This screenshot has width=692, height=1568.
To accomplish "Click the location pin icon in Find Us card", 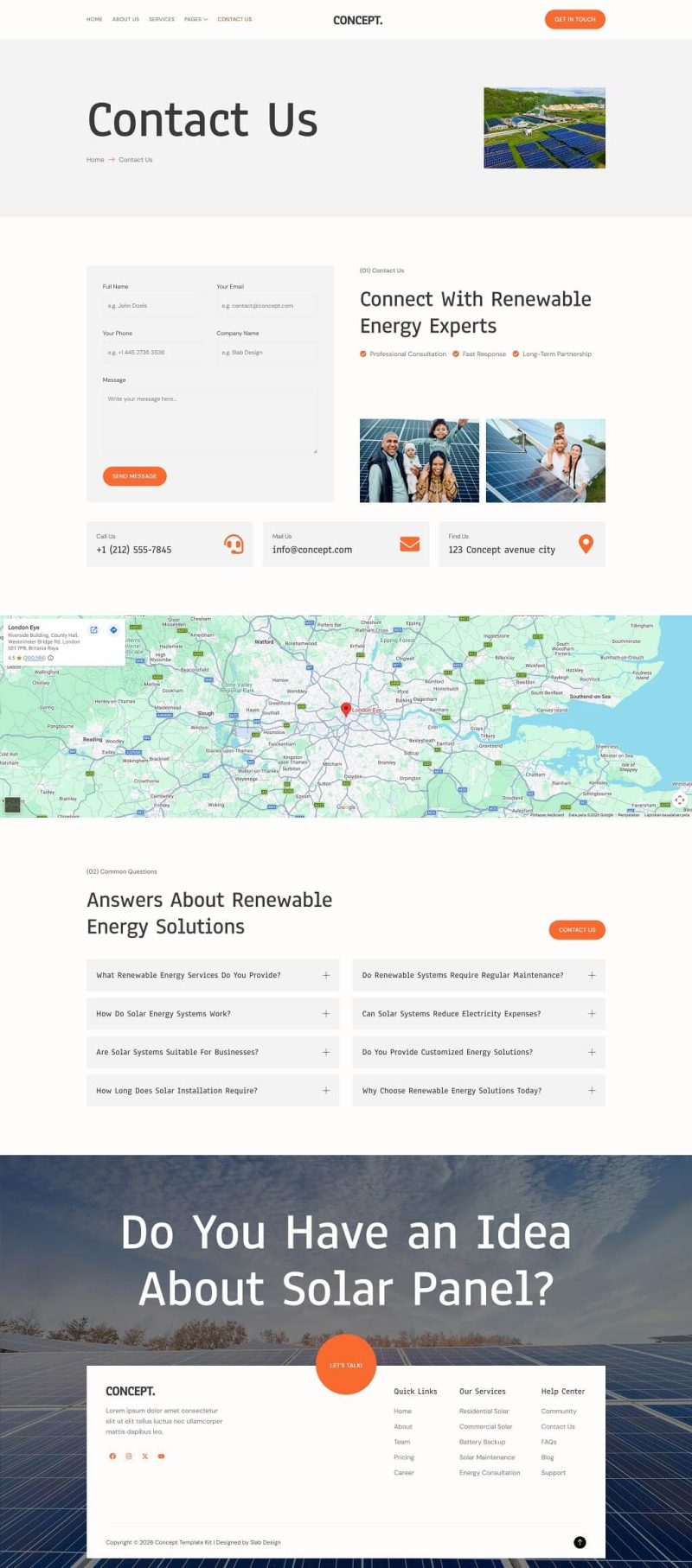I will 586,544.
